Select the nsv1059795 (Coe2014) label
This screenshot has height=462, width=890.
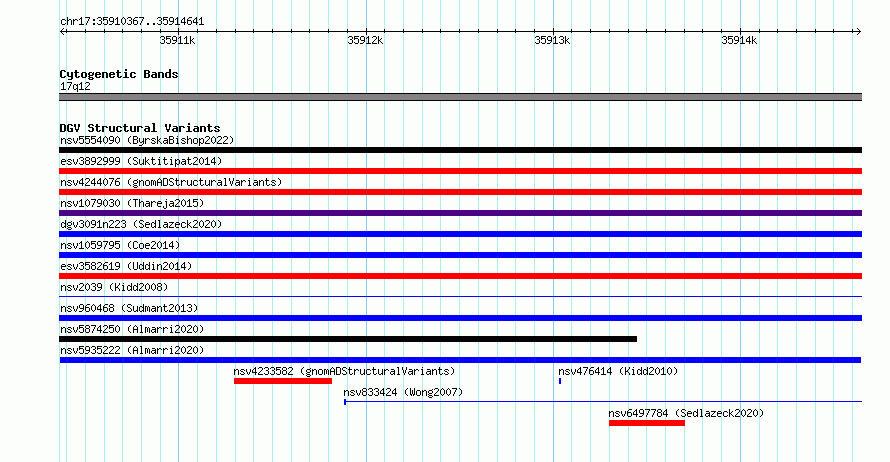120,245
